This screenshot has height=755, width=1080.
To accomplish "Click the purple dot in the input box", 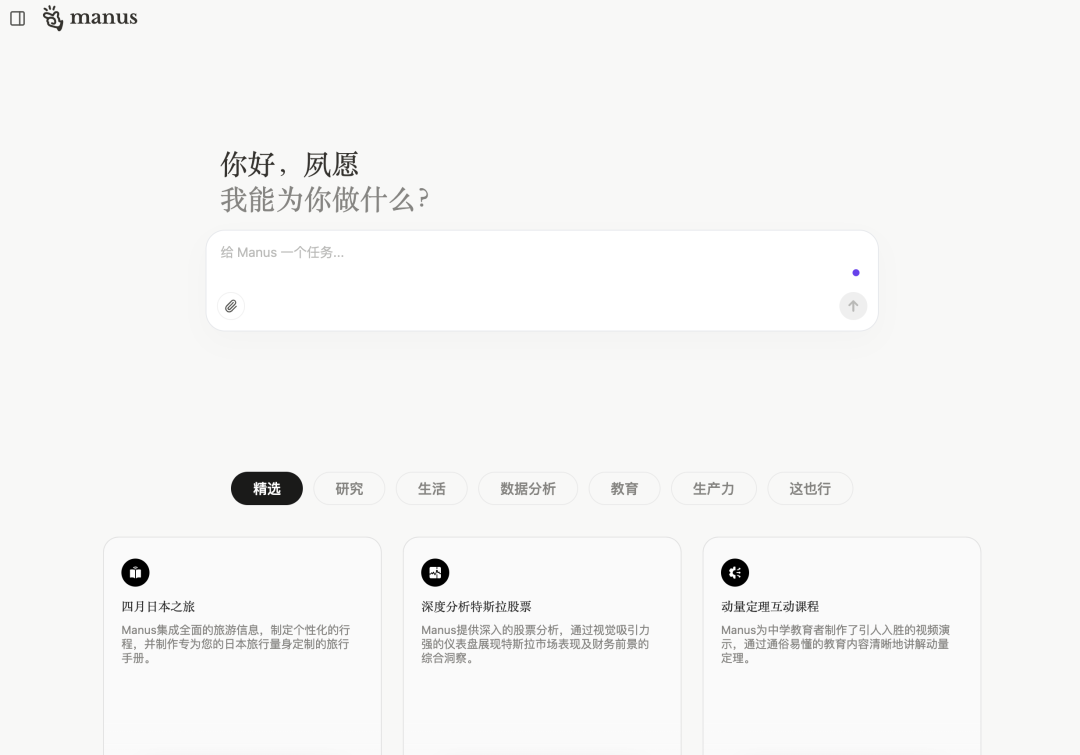I will pyautogui.click(x=855, y=273).
